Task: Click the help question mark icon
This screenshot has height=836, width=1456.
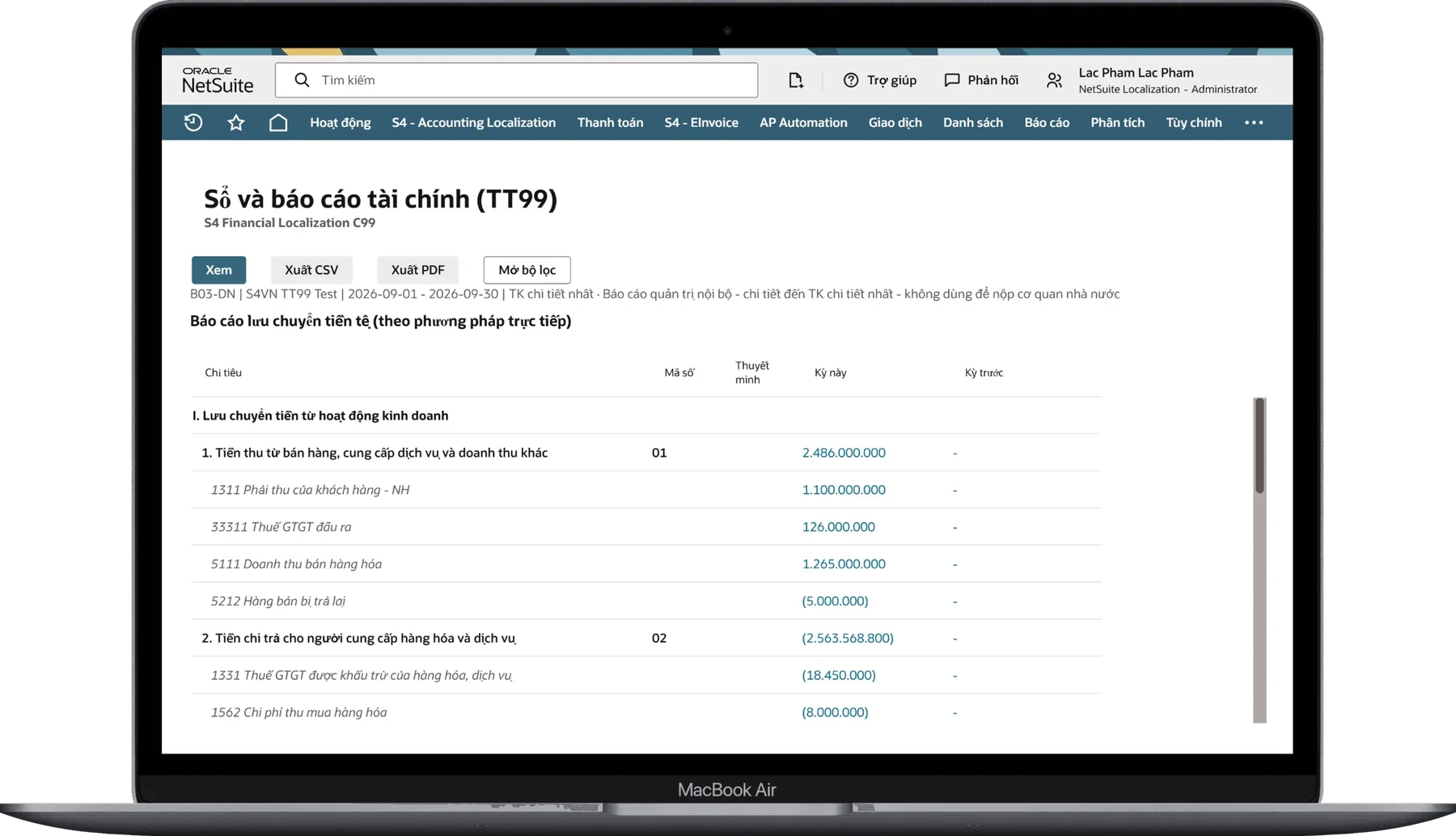Action: click(x=851, y=80)
